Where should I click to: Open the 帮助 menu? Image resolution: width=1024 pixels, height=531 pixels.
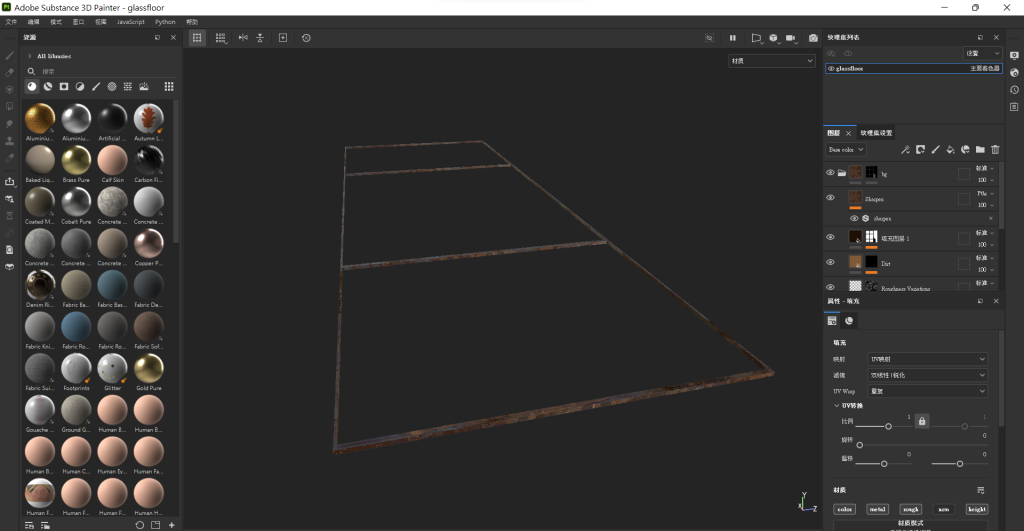coord(192,22)
